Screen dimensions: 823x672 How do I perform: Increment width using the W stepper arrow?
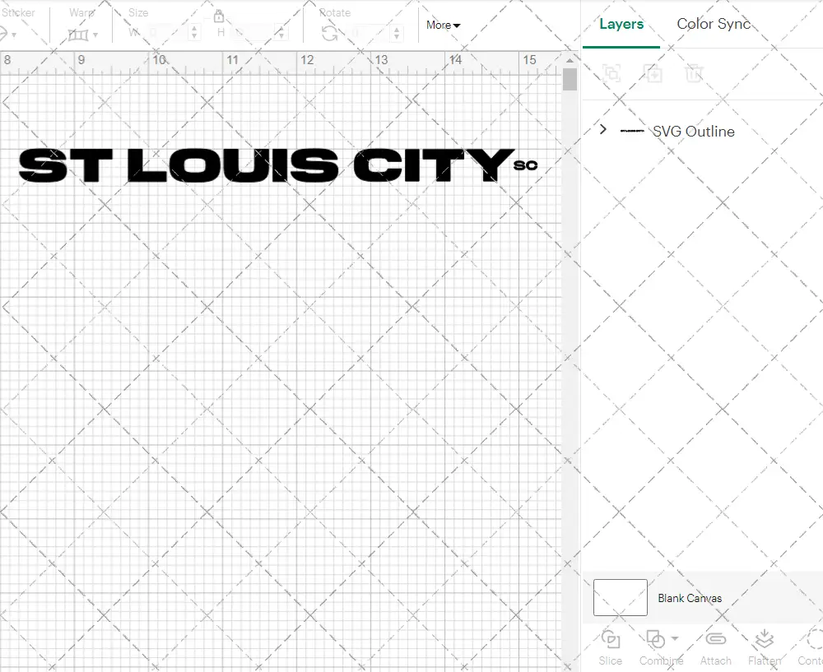pyautogui.click(x=196, y=27)
